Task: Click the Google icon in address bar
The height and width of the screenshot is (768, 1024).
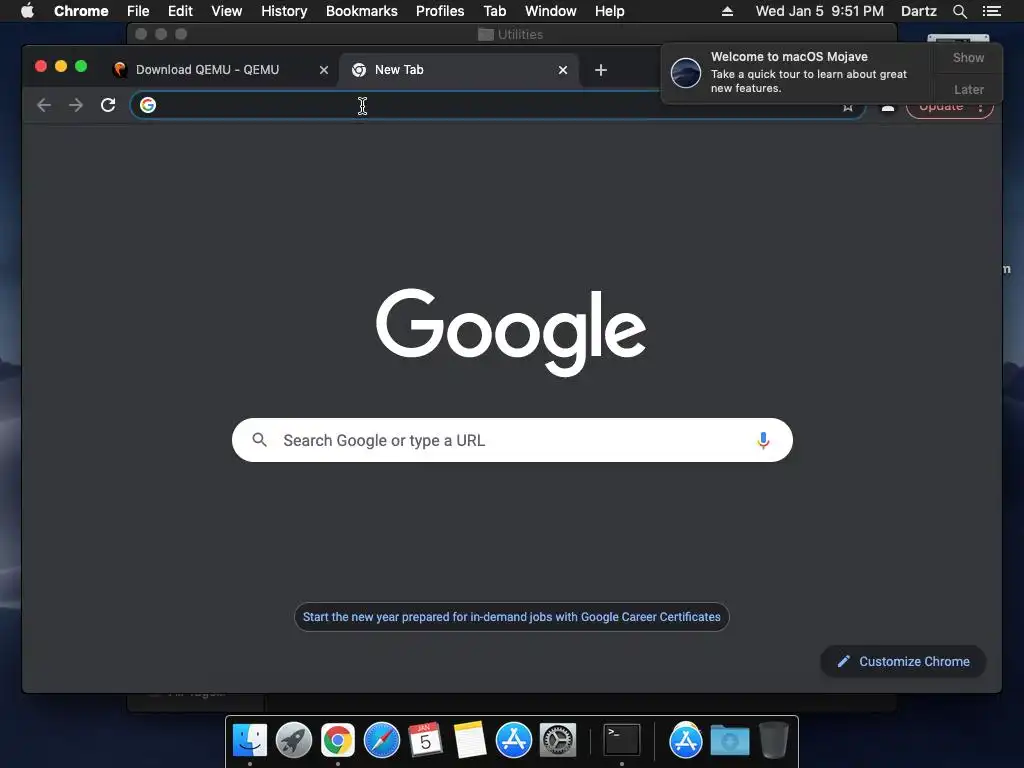Action: tap(148, 105)
